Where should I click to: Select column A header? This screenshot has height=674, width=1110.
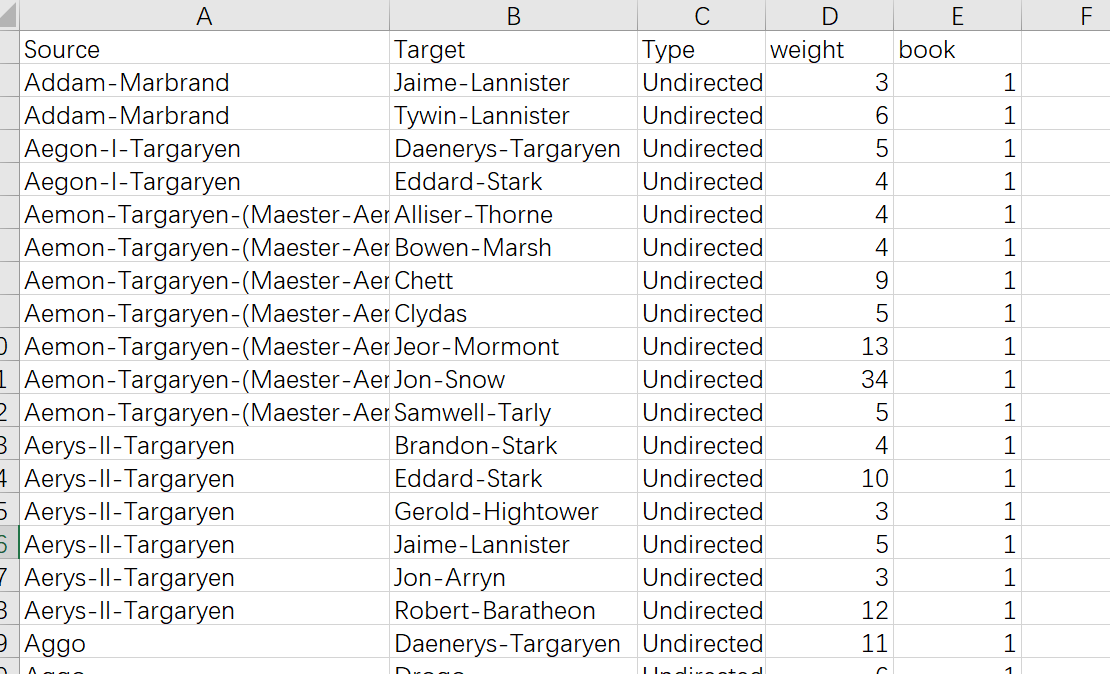(205, 15)
